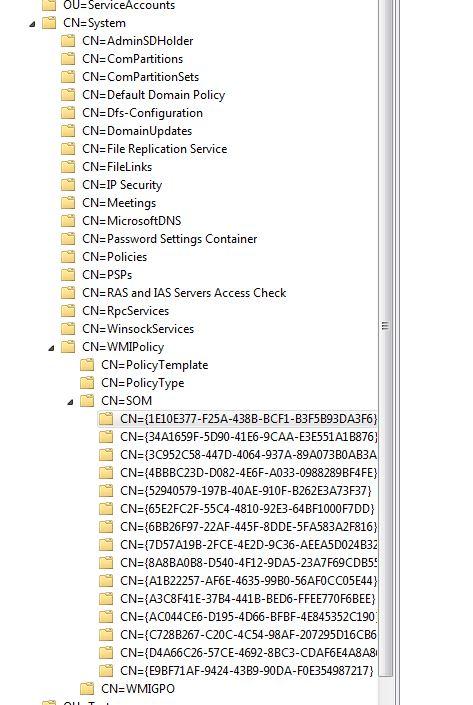Click the CN=PolicyTemplate folder icon

(87, 365)
